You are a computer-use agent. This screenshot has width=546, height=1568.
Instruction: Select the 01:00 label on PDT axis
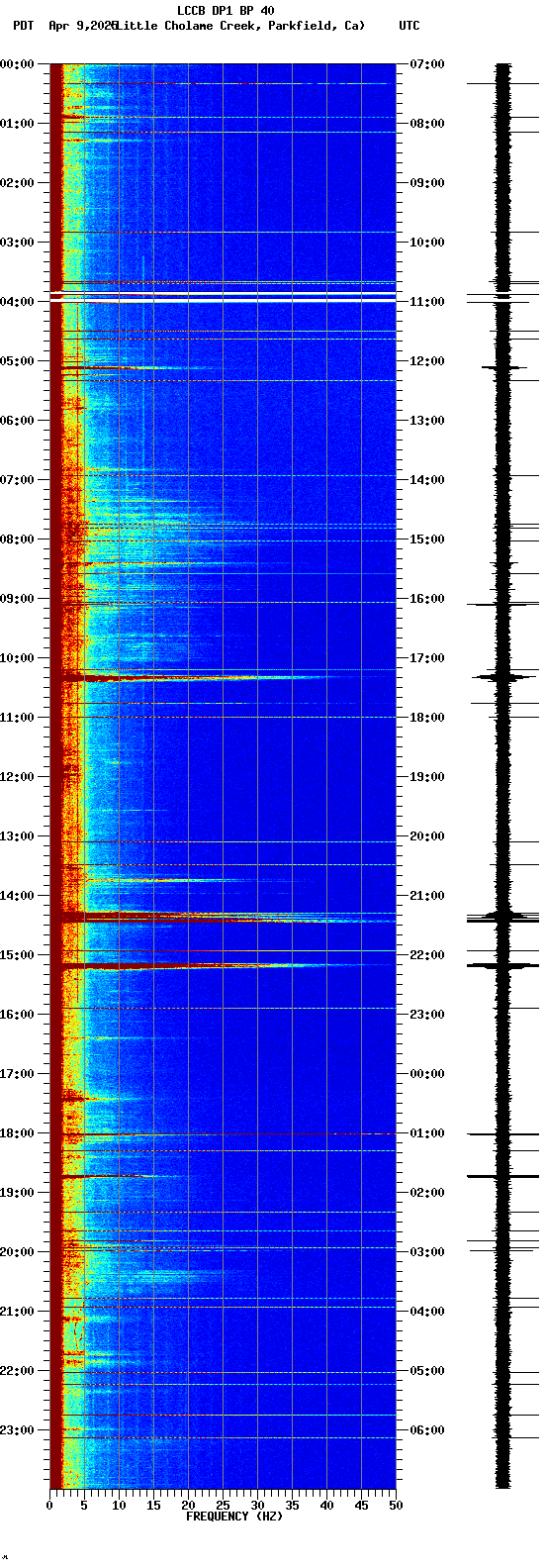(17, 124)
